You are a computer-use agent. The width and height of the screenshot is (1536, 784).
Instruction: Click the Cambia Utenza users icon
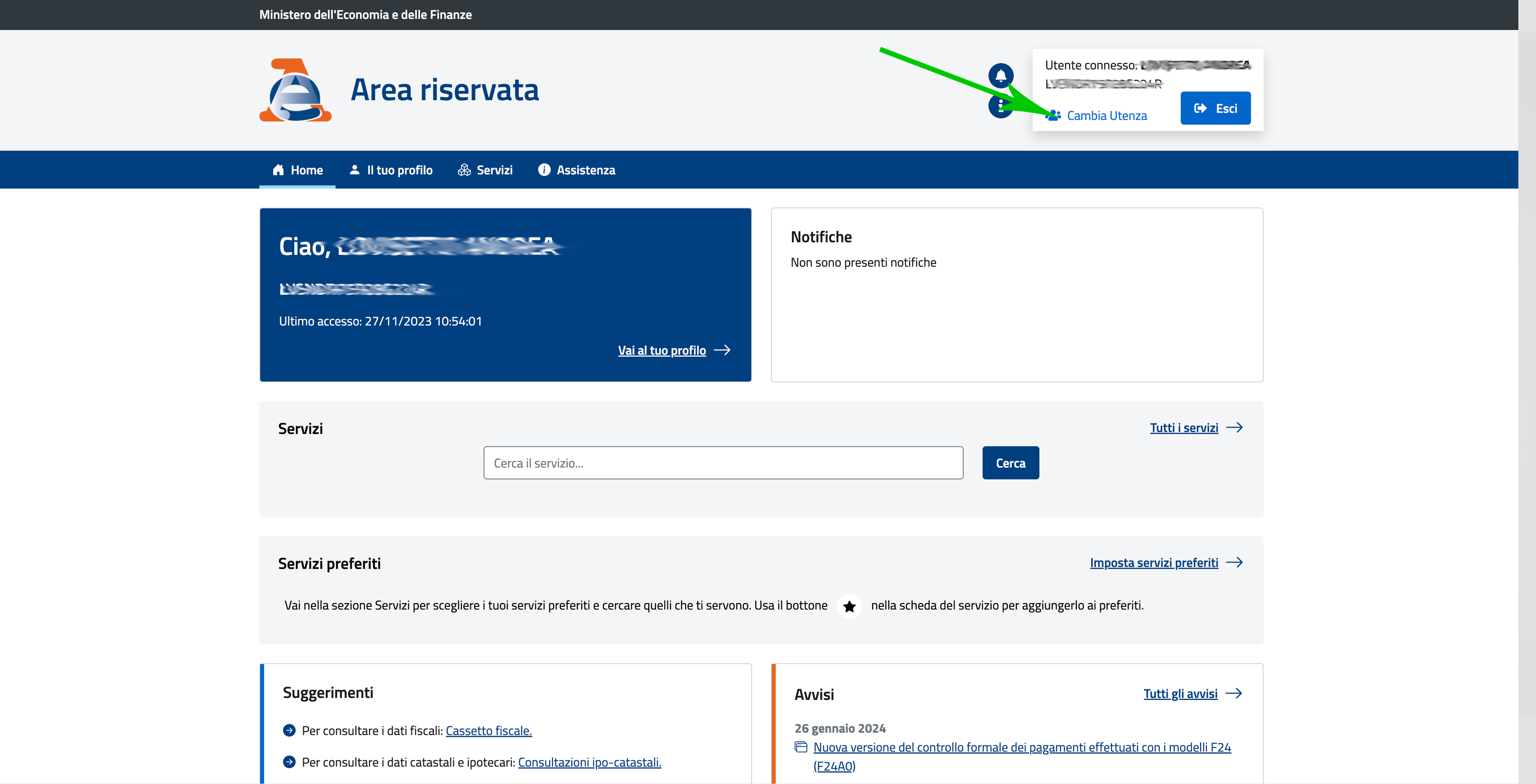1054,115
